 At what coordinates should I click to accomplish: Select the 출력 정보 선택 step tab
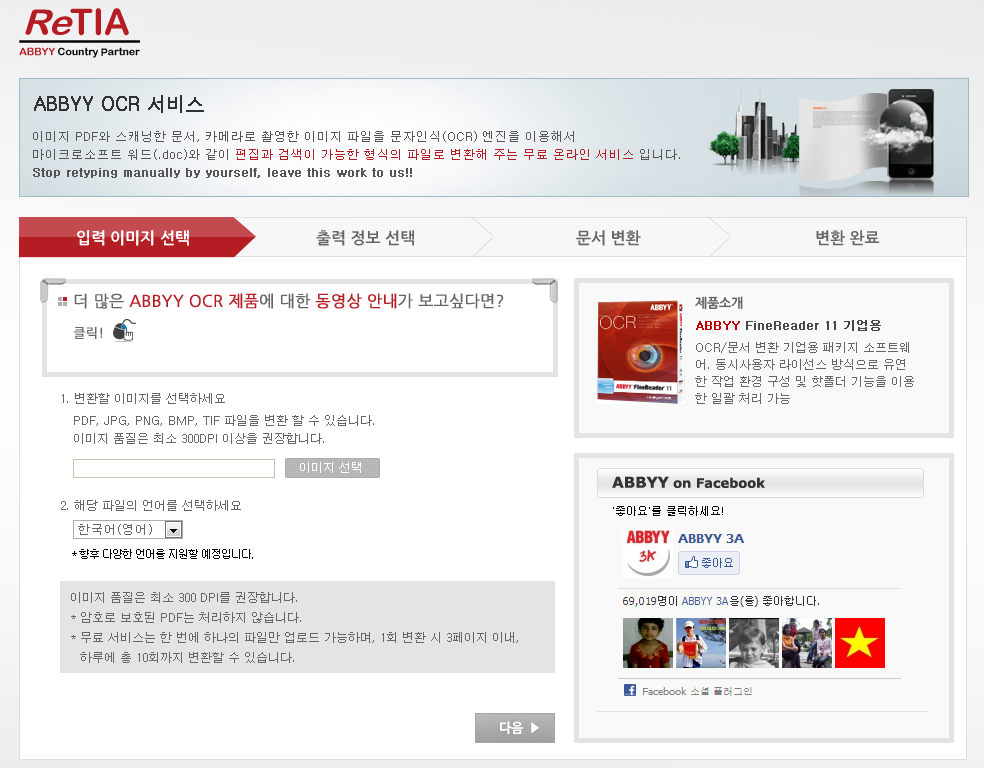click(365, 237)
